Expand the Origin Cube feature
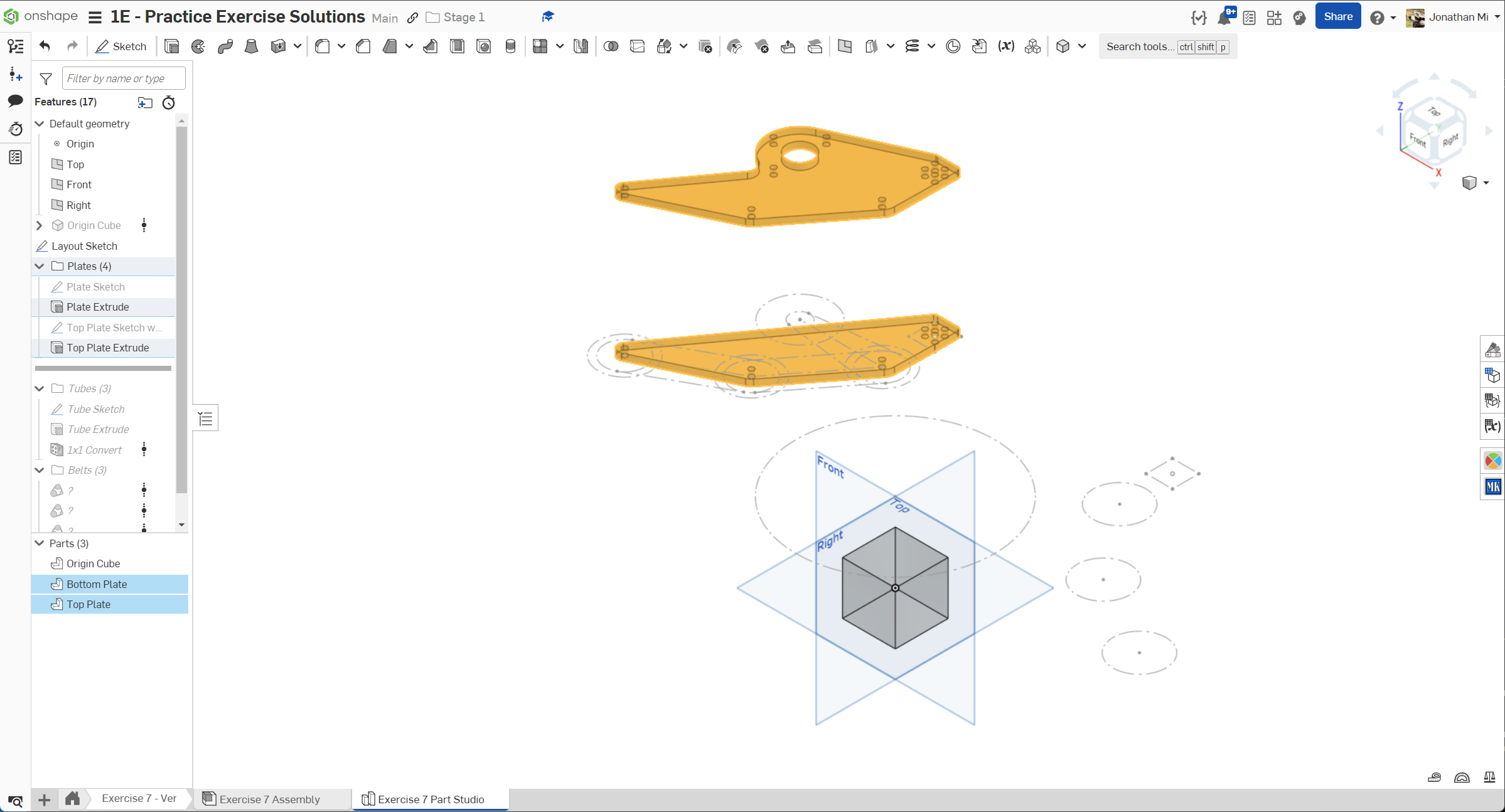Viewport: 1505px width, 812px height. (x=40, y=225)
